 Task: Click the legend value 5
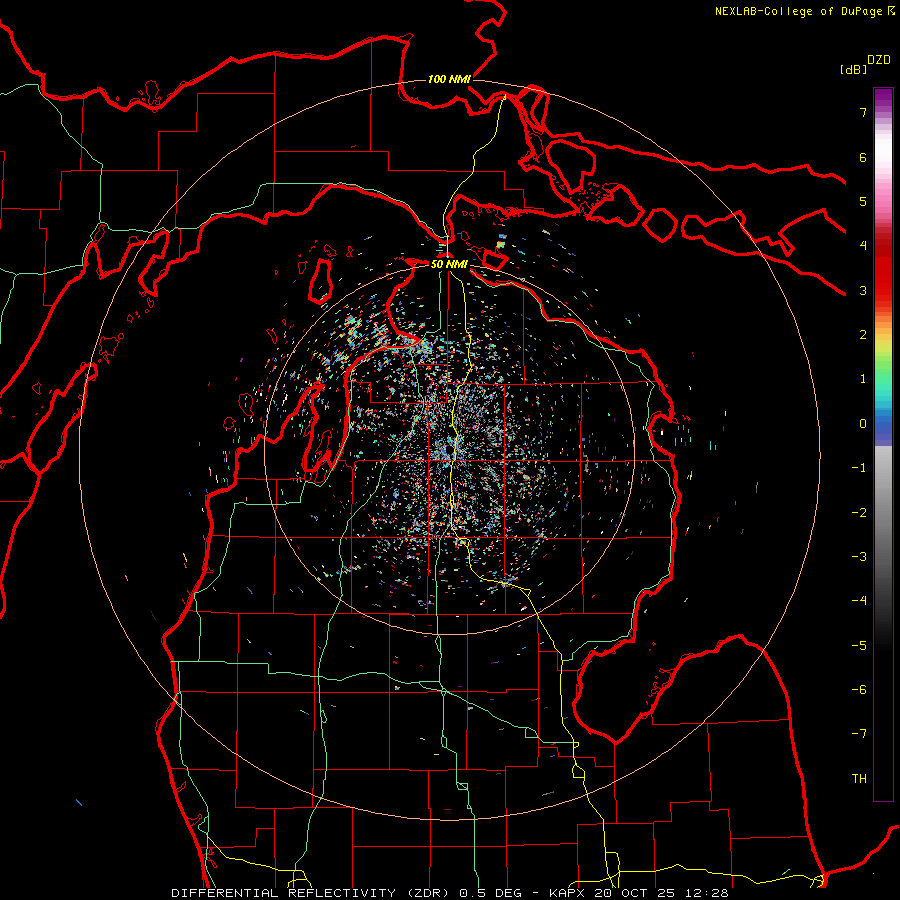pyautogui.click(x=863, y=201)
